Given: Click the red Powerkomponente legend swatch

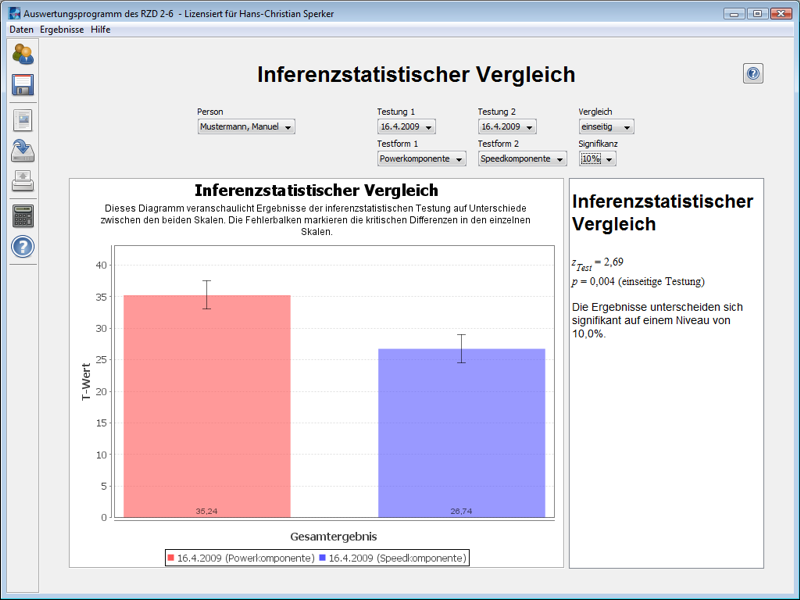Looking at the screenshot, I should pos(171,557).
